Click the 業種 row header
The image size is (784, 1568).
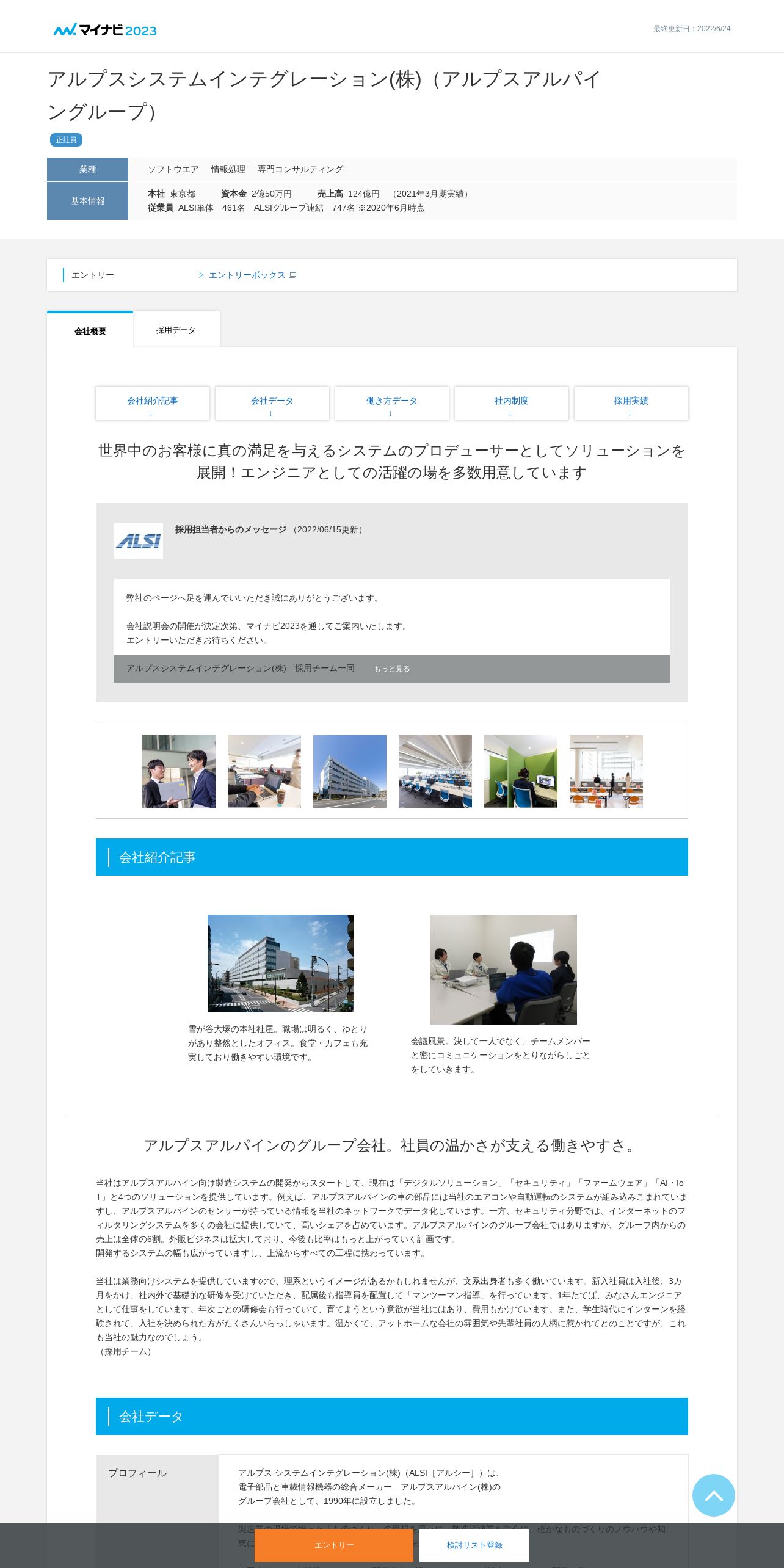[87, 169]
